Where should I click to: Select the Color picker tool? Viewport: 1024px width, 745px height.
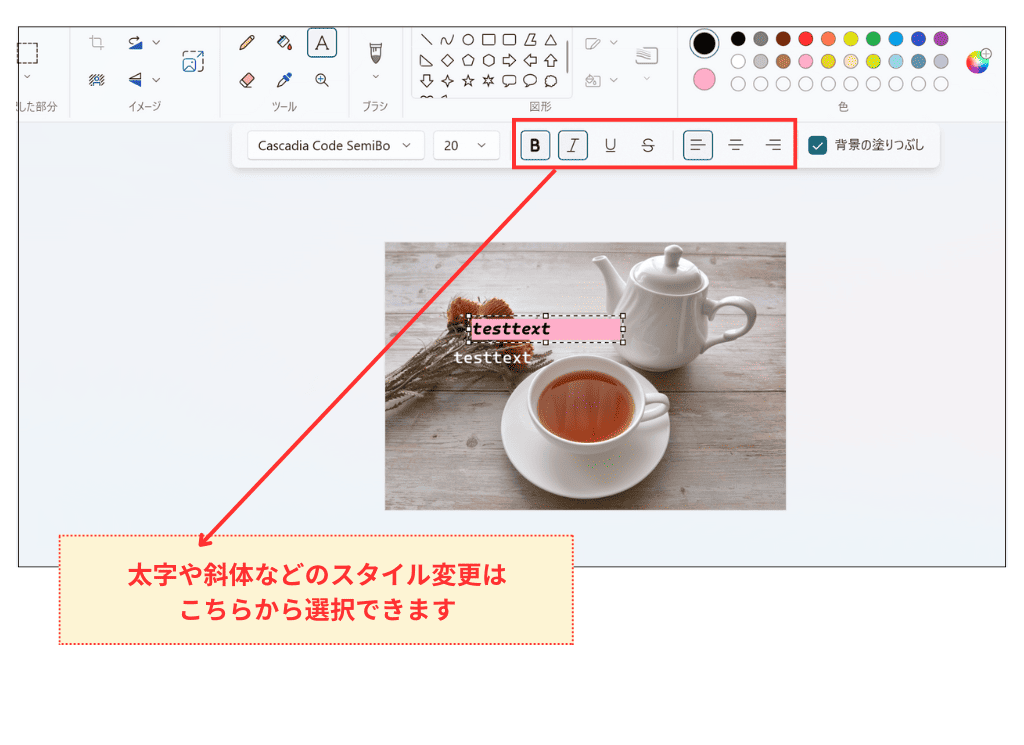click(284, 80)
